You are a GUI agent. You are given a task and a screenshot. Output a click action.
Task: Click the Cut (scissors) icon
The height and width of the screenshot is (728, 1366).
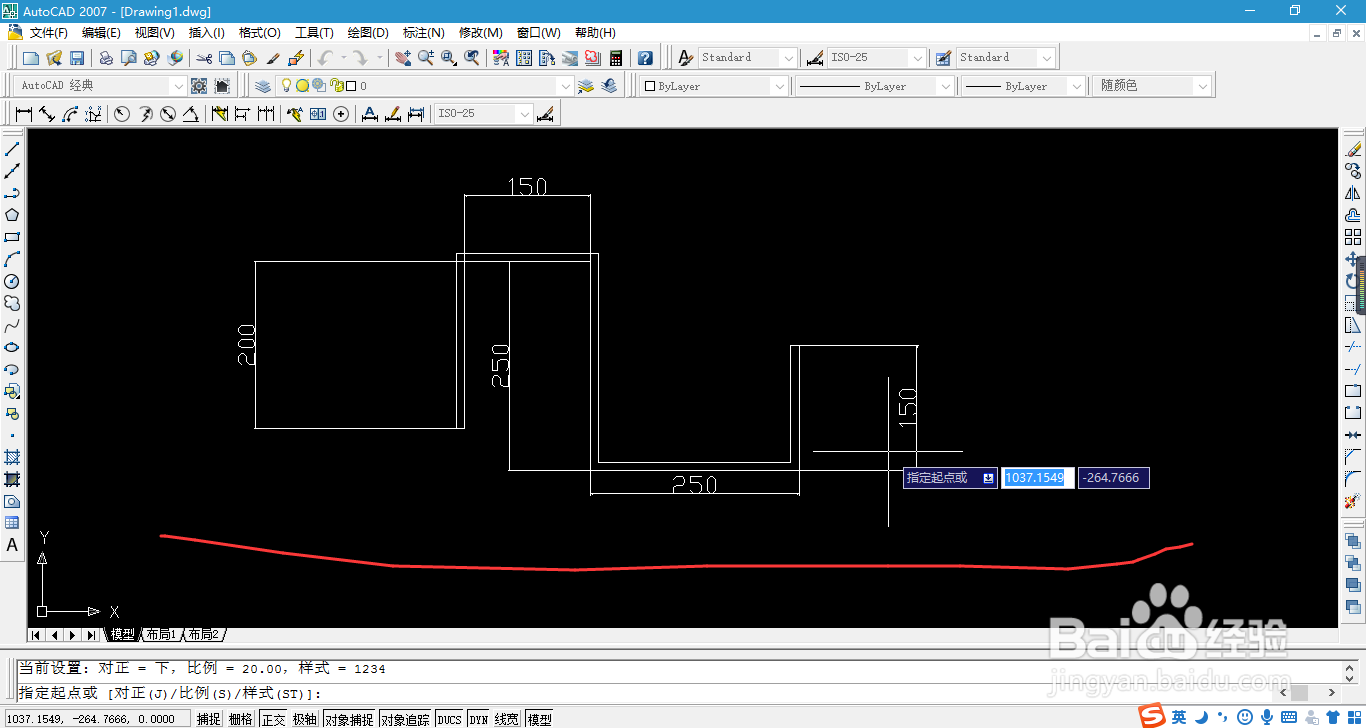pyautogui.click(x=204, y=58)
